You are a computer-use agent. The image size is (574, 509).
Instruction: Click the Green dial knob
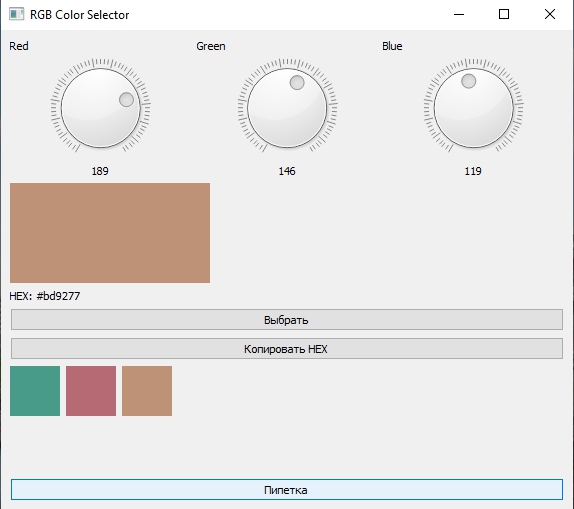(287, 108)
